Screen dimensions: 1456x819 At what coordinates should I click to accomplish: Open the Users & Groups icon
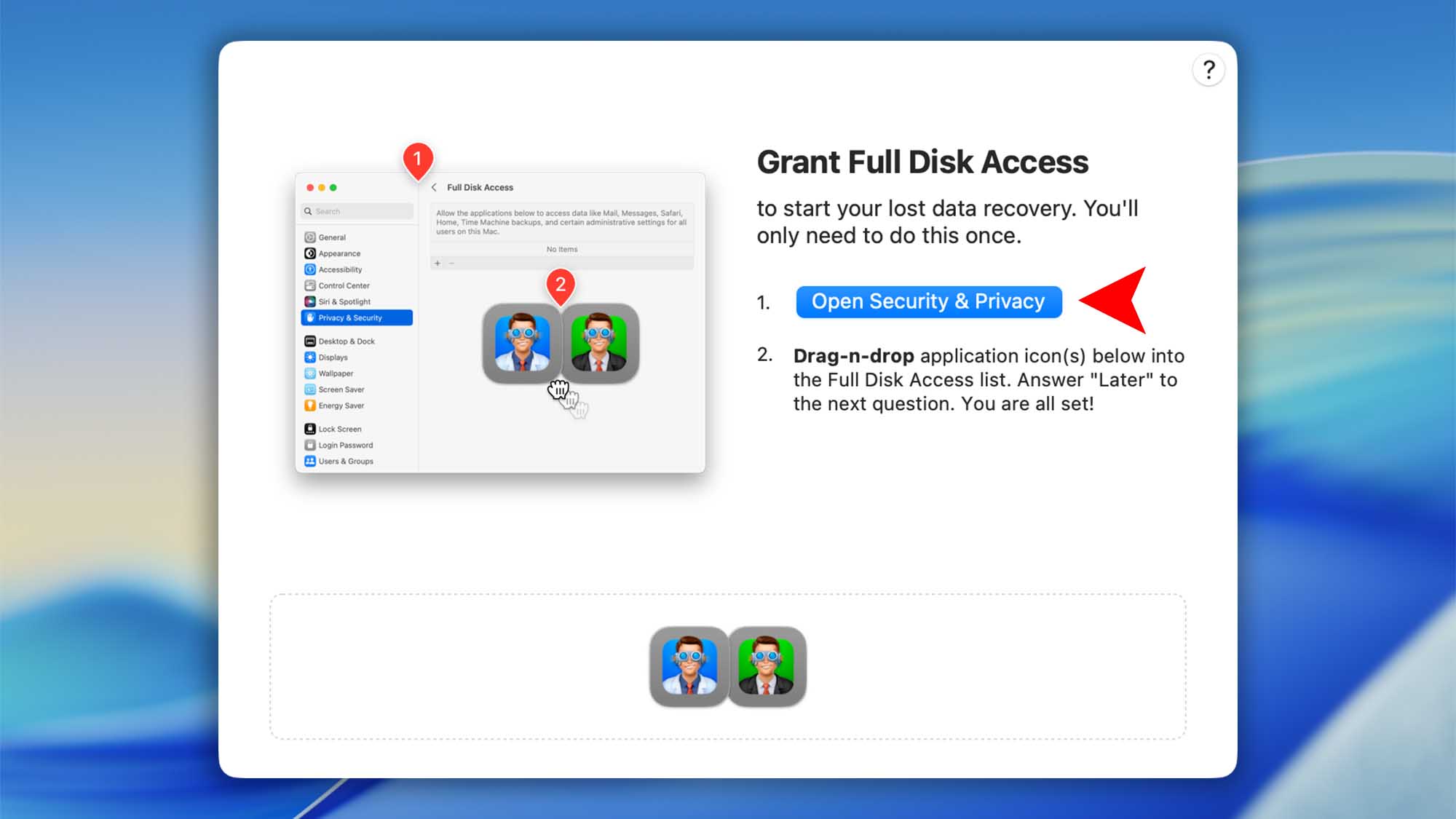309,462
